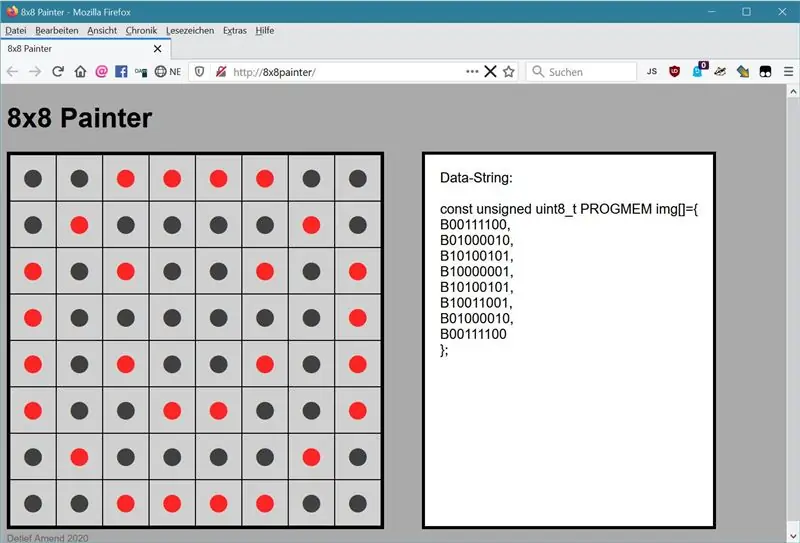Click the Data-String: label
This screenshot has width=800, height=543.
coord(476,178)
